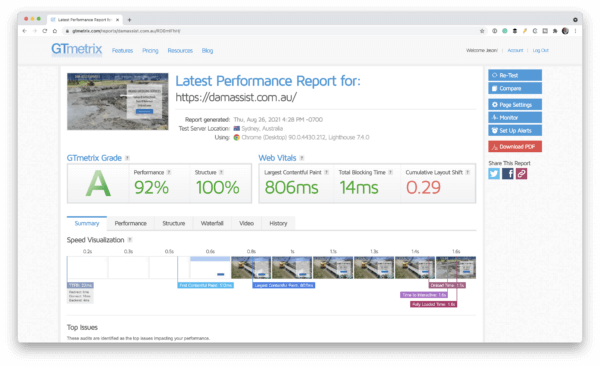Click the GTmetrix logo
The width and height of the screenshot is (600, 366).
click(77, 49)
